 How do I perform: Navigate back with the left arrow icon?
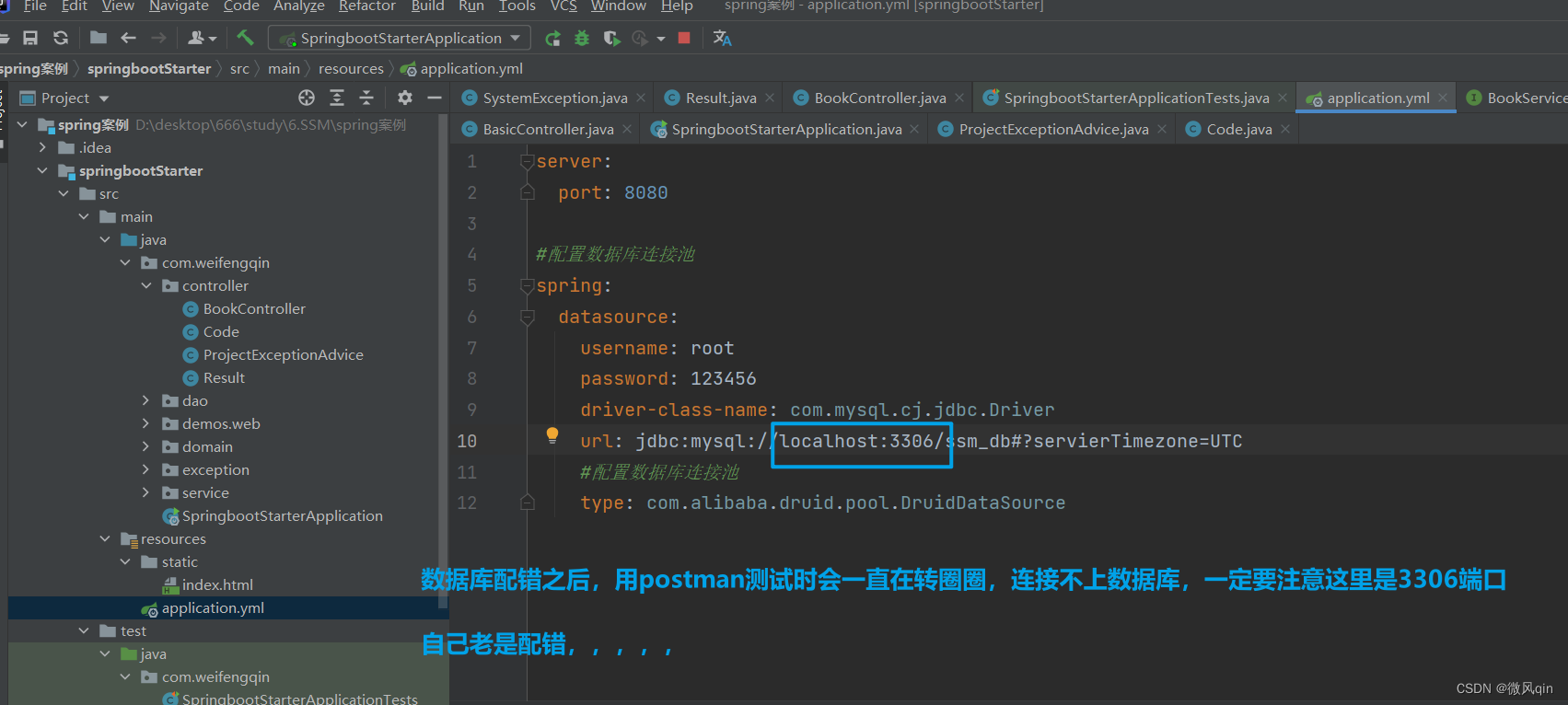pos(129,38)
